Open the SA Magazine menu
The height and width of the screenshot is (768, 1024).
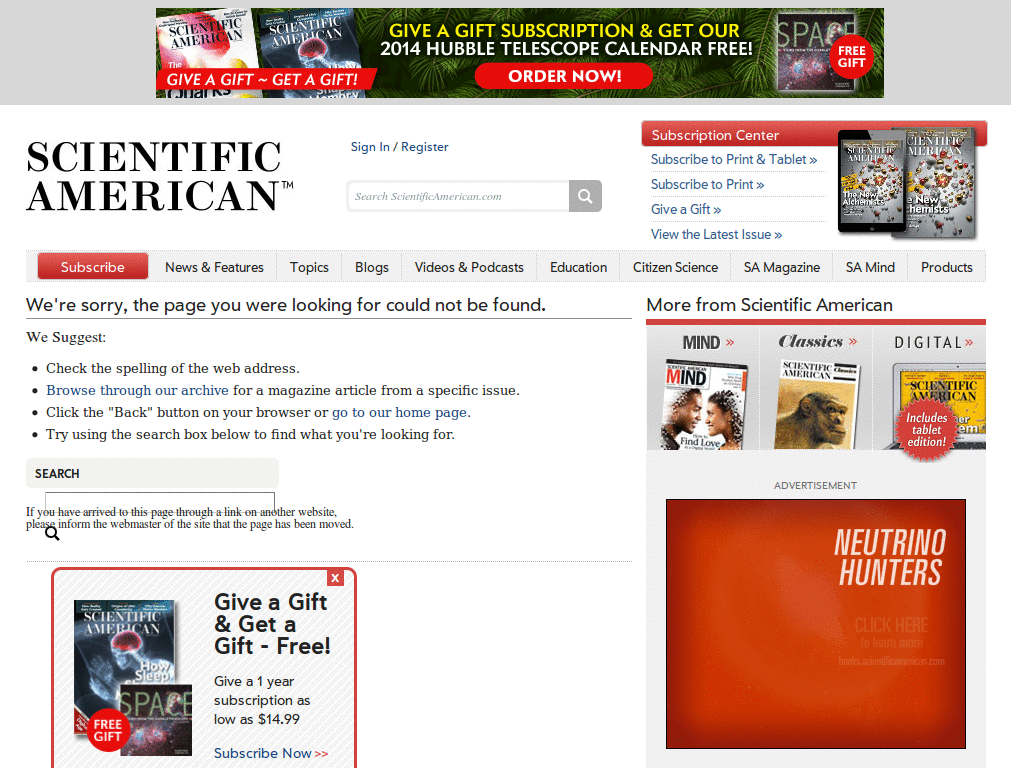pos(782,267)
